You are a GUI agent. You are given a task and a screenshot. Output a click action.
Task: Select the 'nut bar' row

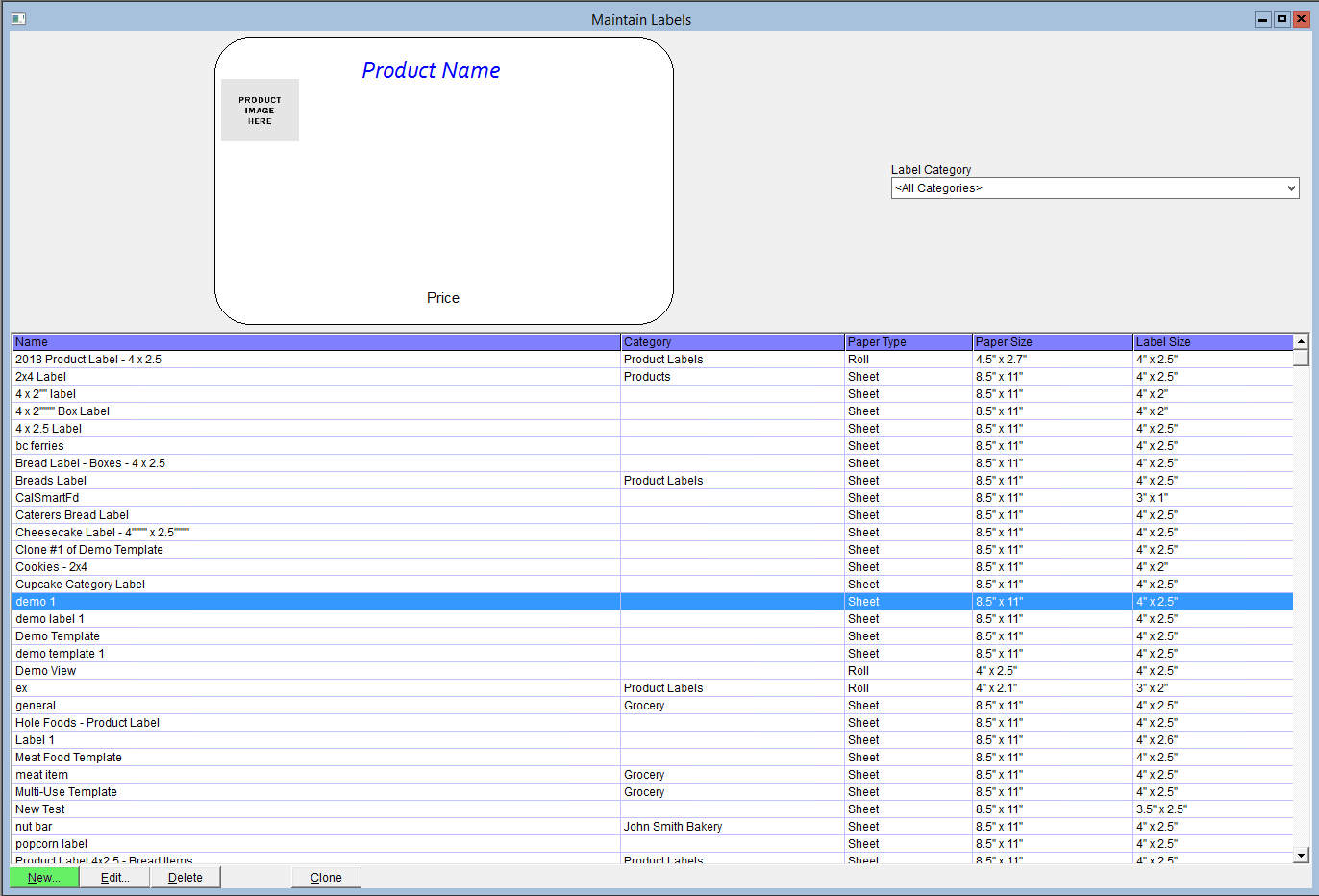click(653, 827)
